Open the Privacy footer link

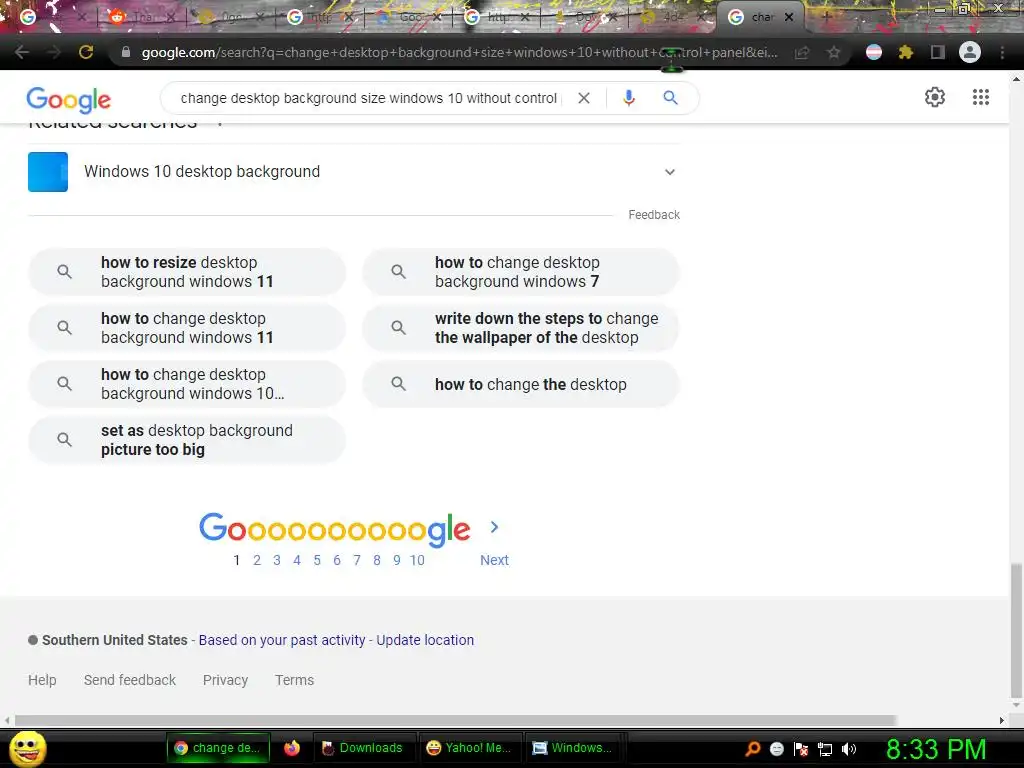[x=225, y=680]
